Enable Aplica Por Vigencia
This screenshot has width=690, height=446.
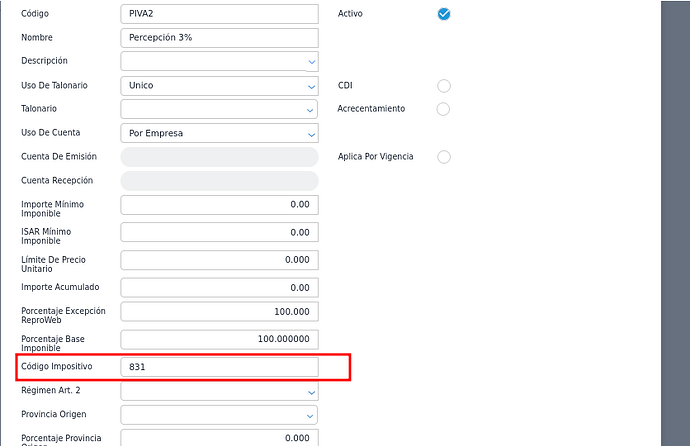click(444, 157)
